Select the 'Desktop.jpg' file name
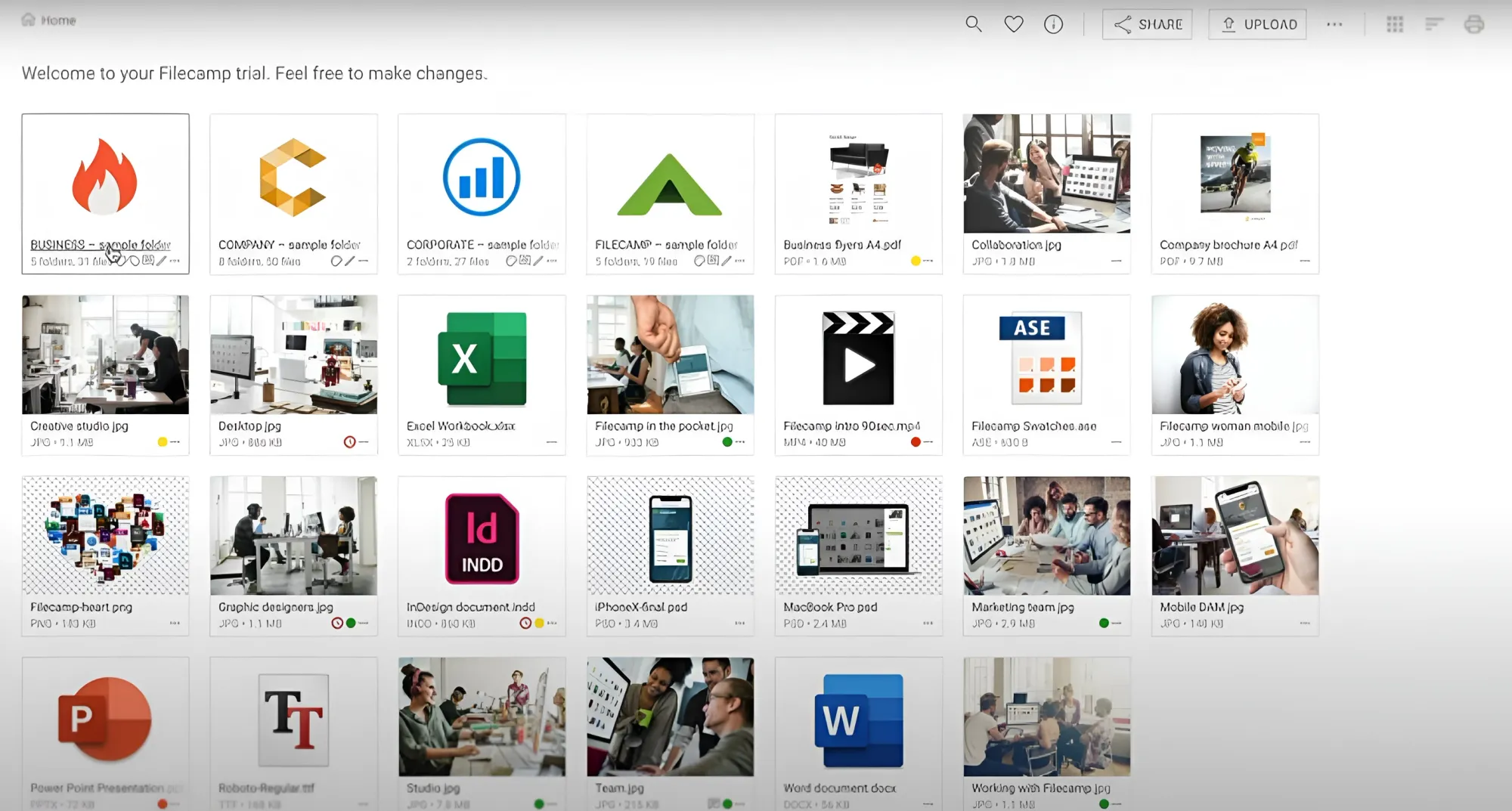 pos(249,426)
